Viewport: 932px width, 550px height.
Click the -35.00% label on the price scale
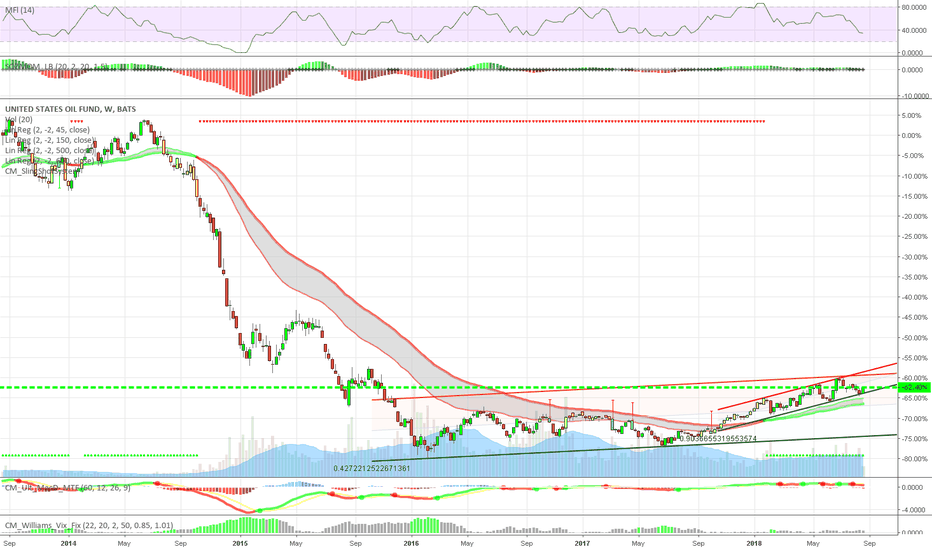click(x=914, y=277)
